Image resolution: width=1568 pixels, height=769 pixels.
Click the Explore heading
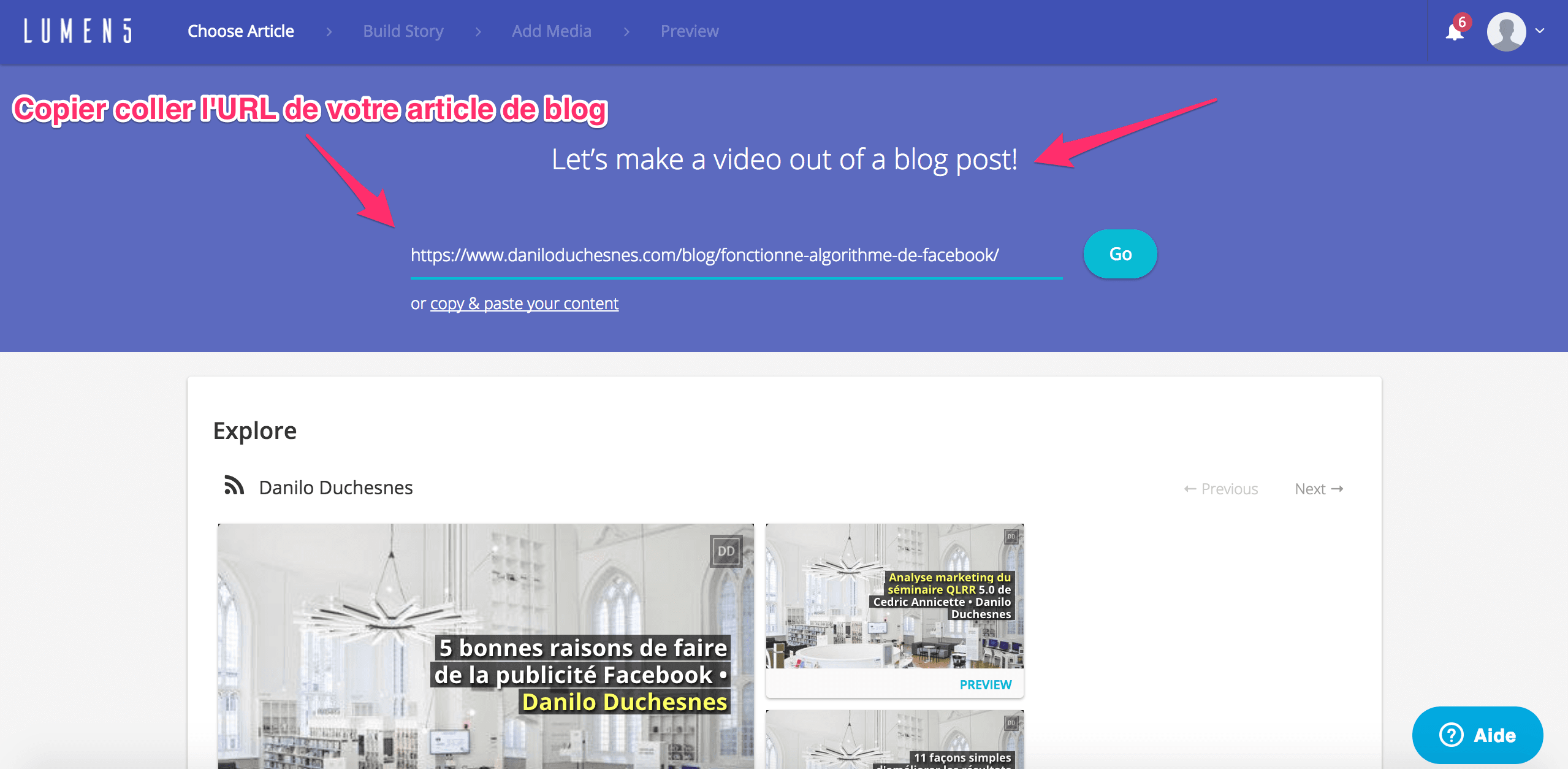254,431
